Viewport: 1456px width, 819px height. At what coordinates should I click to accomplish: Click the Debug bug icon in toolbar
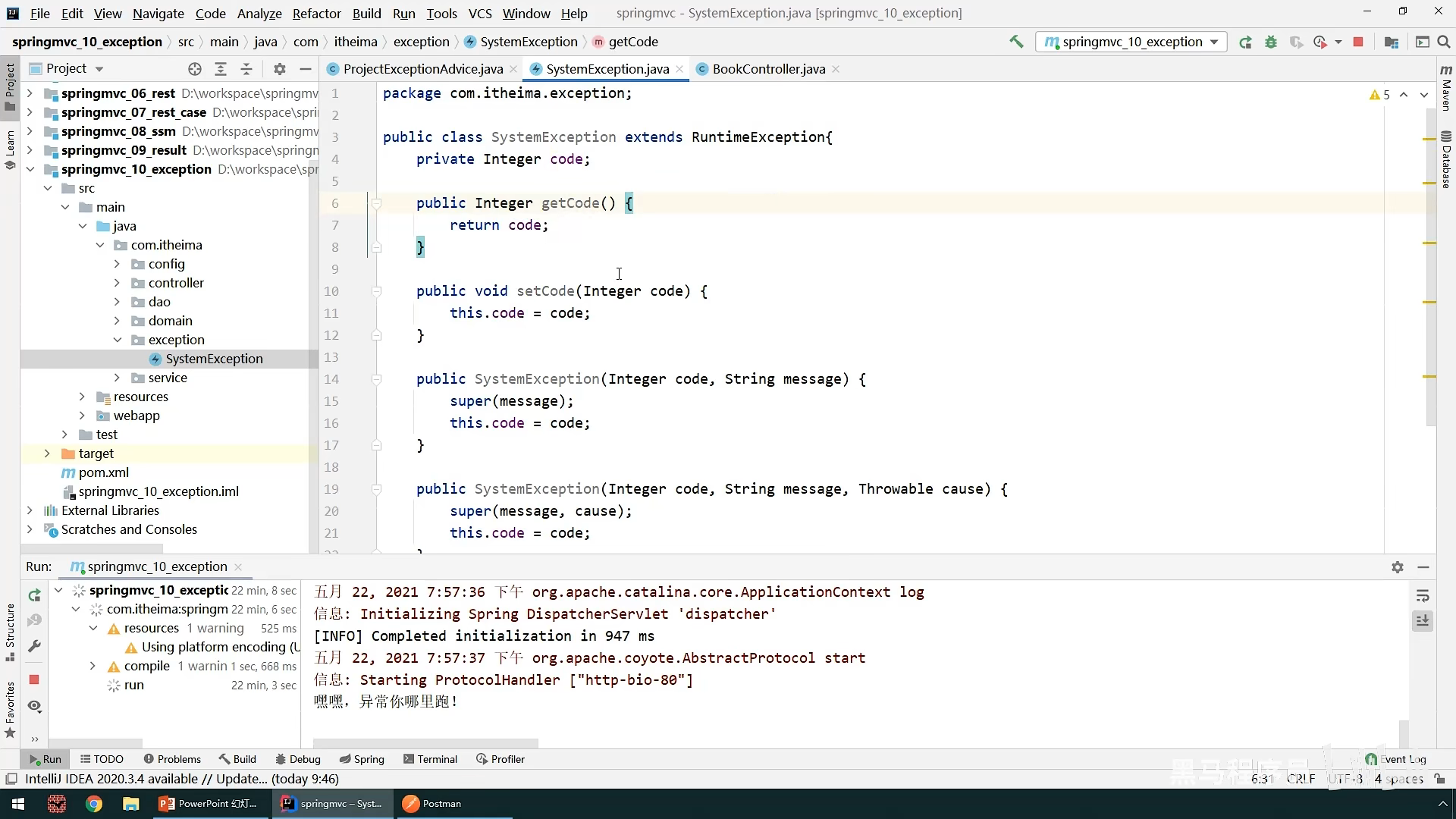point(1271,42)
